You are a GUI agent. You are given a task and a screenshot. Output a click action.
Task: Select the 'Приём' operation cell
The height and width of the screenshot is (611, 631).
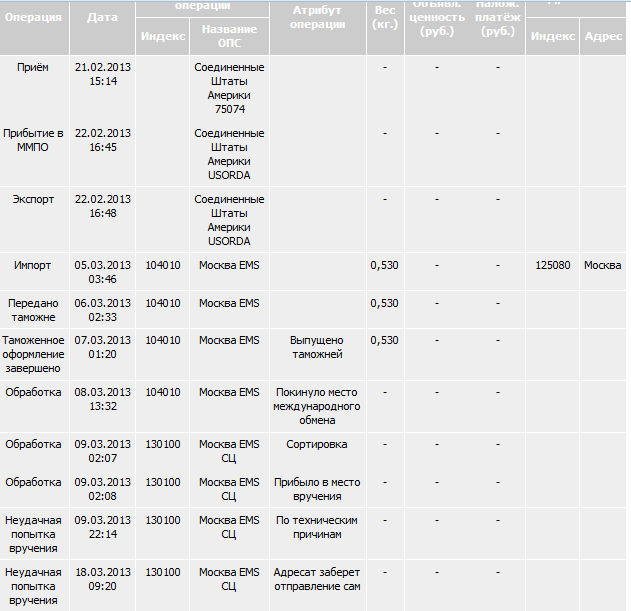(x=34, y=67)
